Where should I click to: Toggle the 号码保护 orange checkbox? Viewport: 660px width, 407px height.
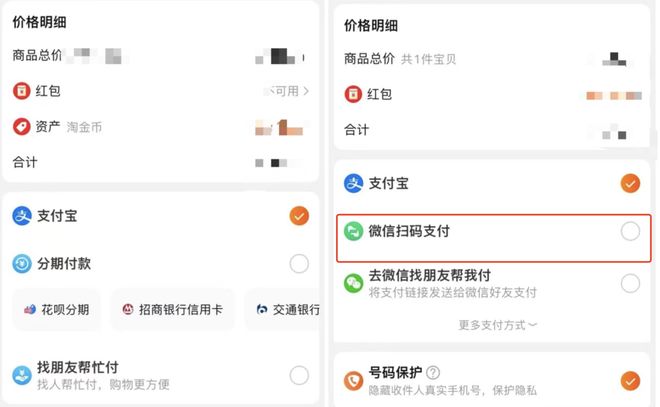coord(630,381)
